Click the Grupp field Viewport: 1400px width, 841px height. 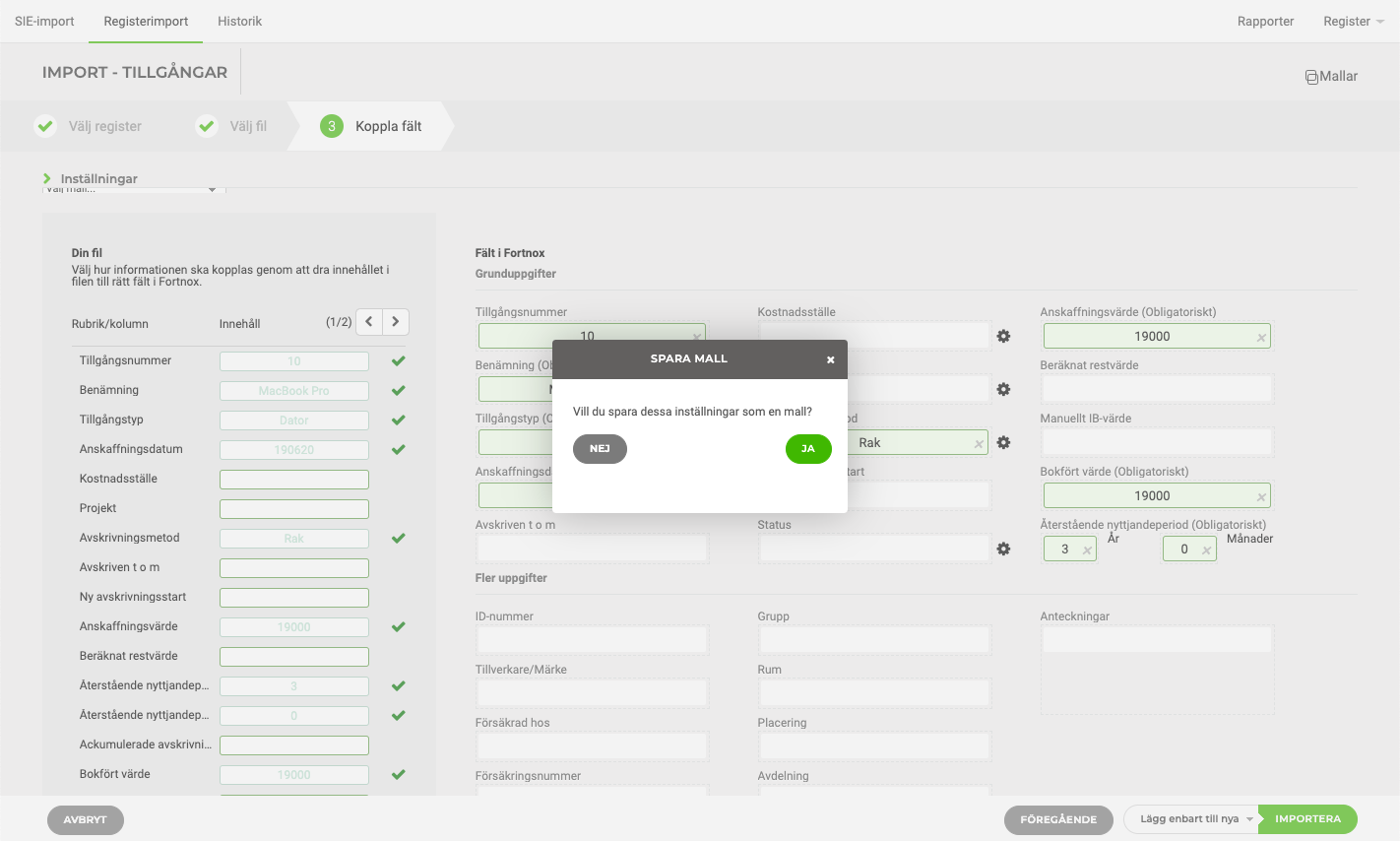click(x=874, y=640)
